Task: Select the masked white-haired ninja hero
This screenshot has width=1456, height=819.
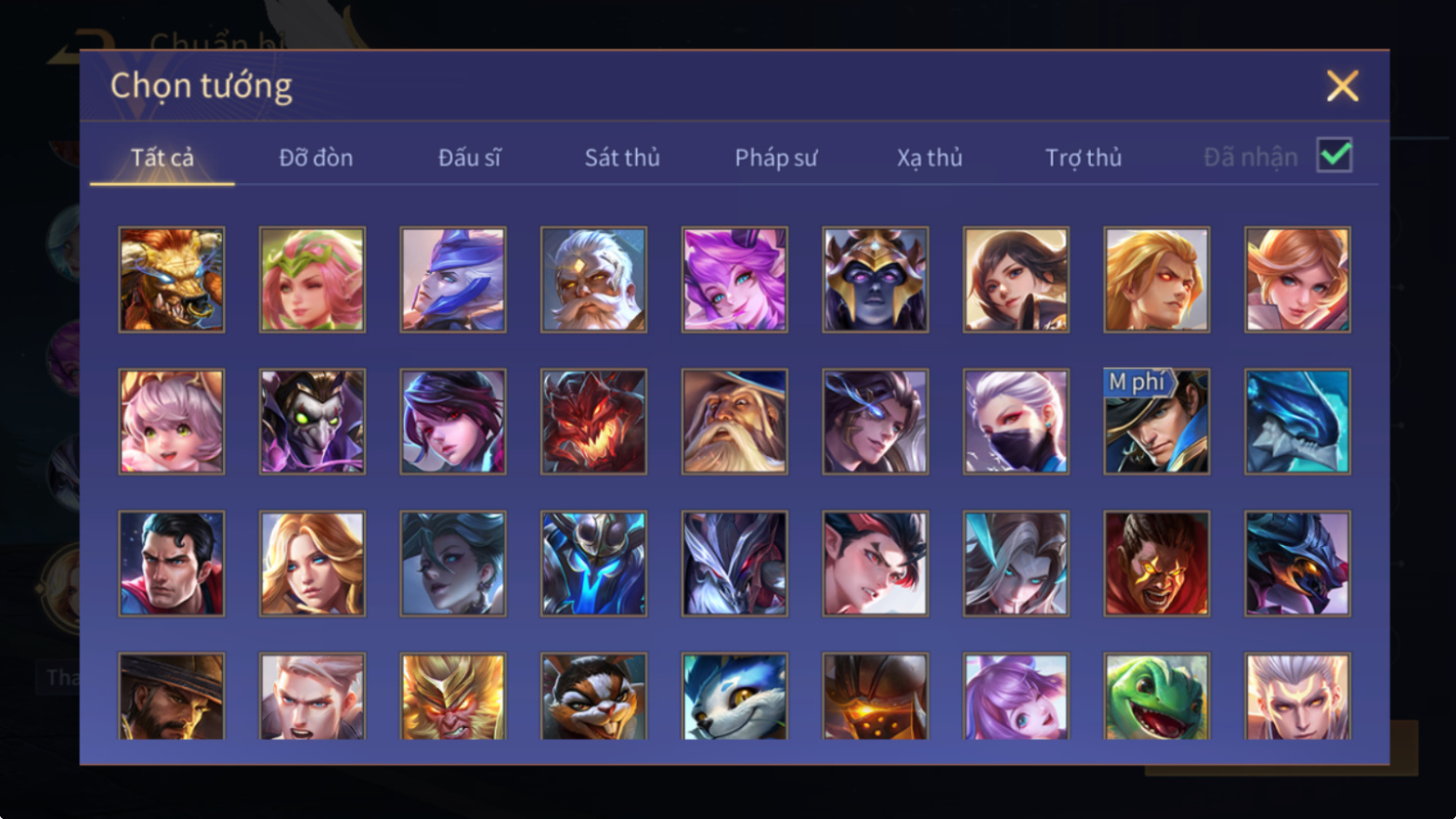Action: pos(1016,422)
